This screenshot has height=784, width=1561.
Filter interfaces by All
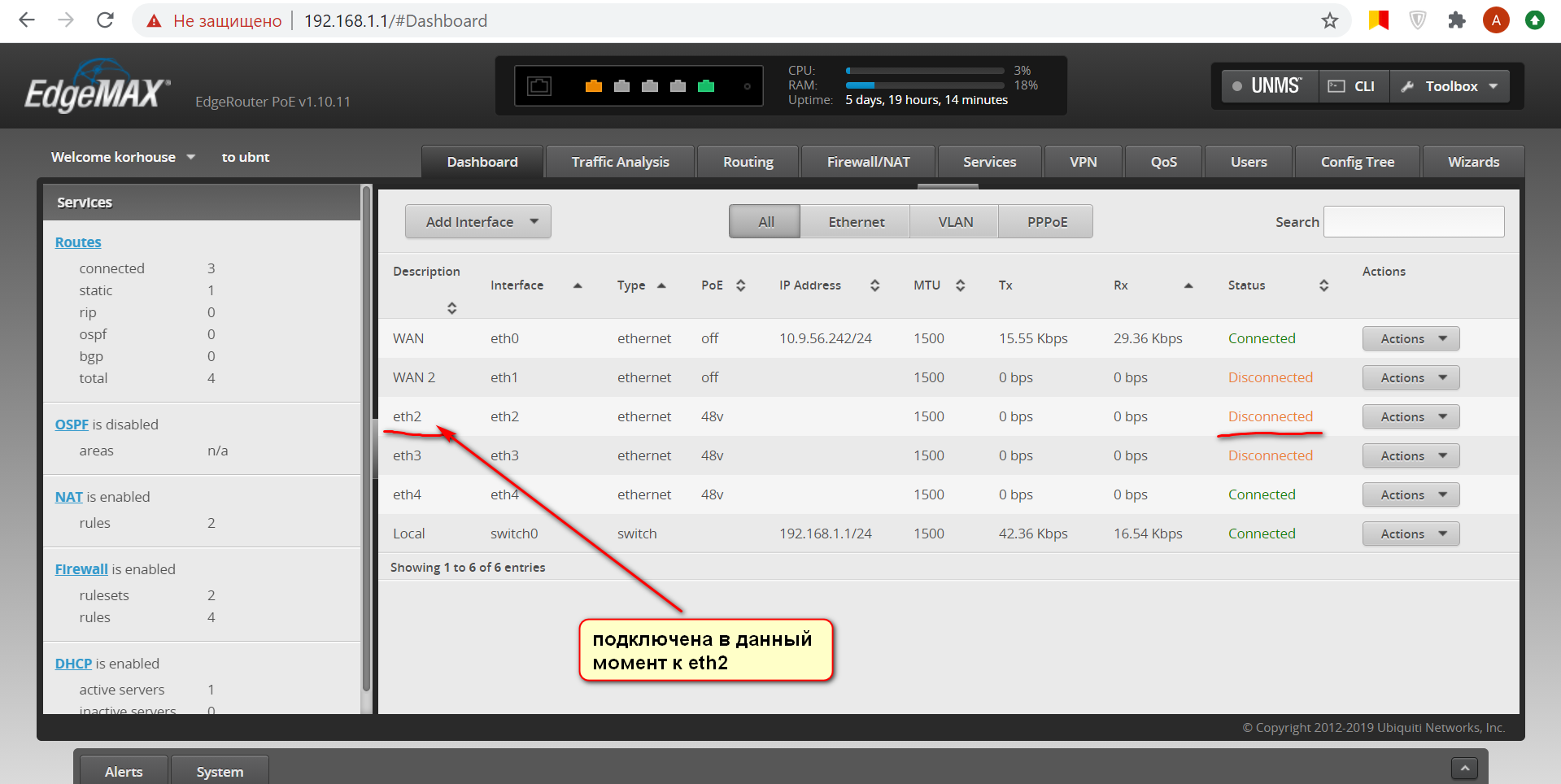[x=765, y=221]
